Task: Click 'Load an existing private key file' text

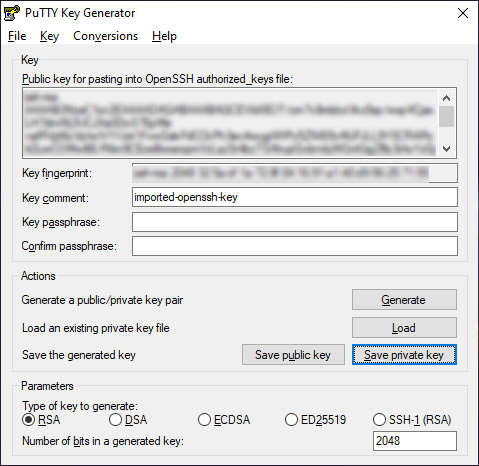Action: 96,328
